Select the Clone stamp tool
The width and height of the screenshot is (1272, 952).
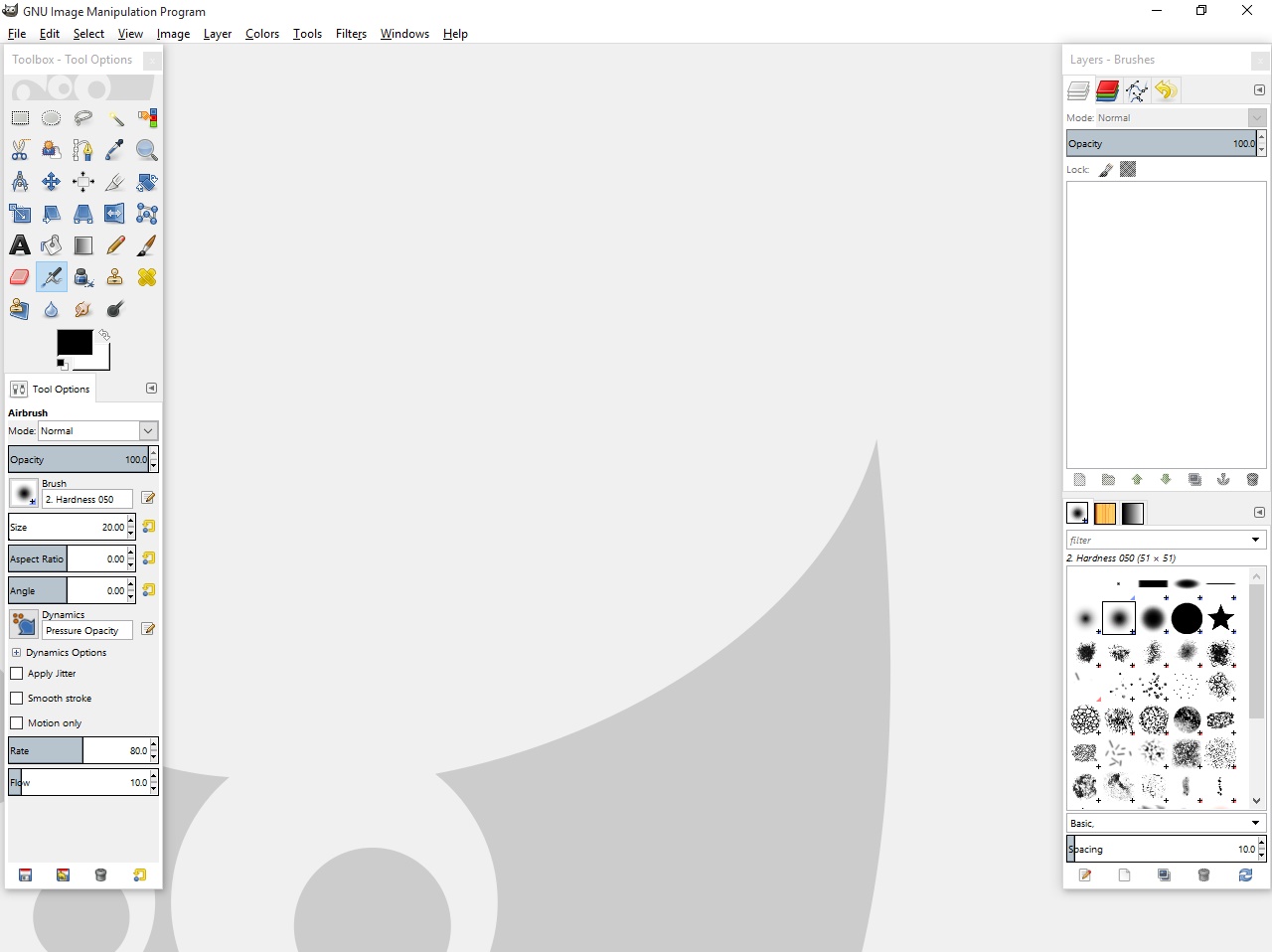(115, 277)
